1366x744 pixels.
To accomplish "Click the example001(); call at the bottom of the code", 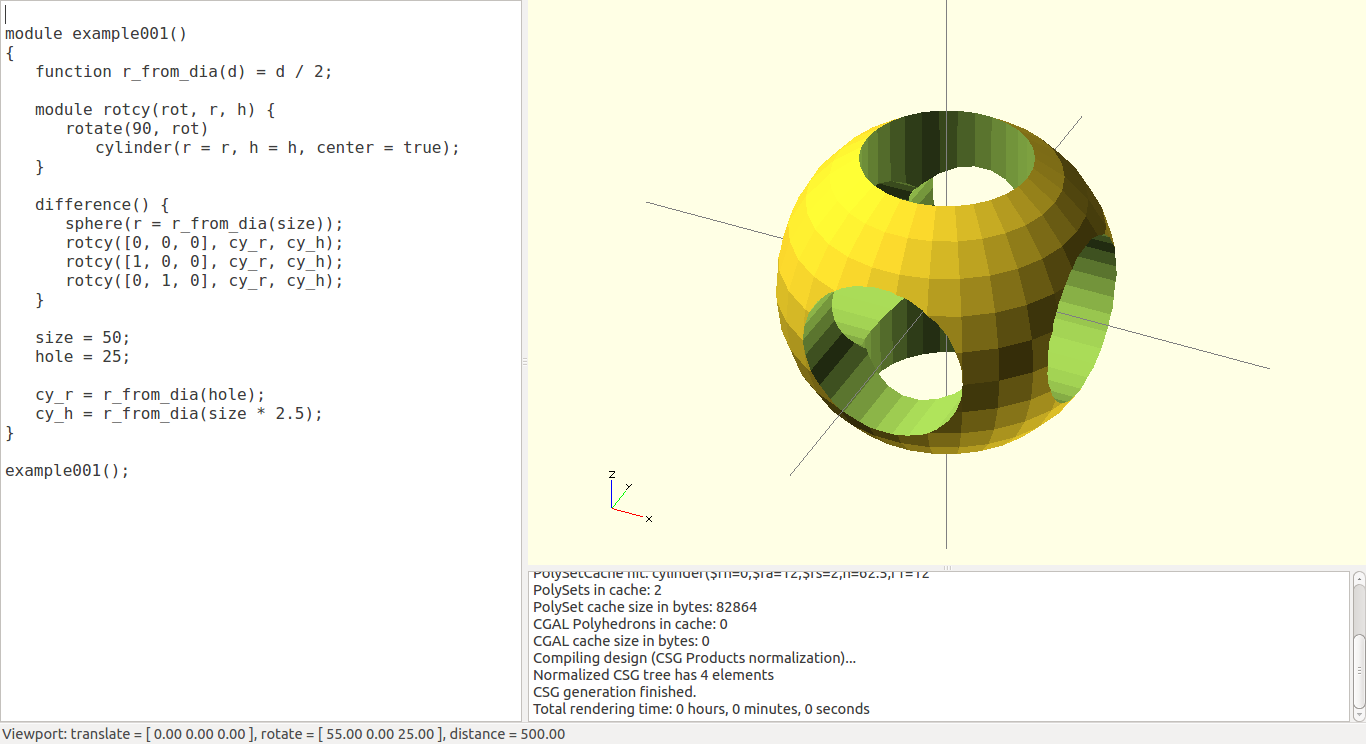I will tap(65, 470).
